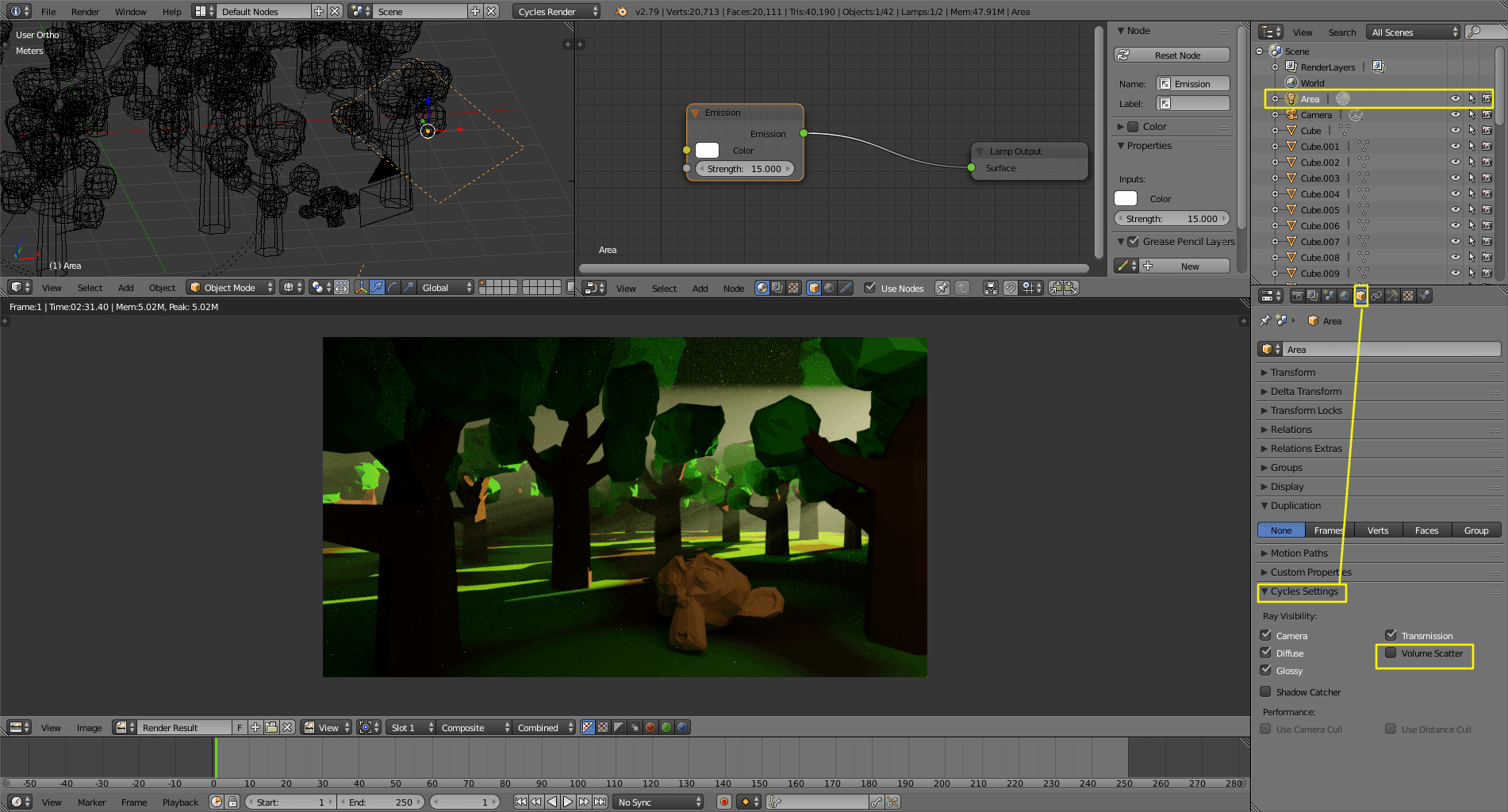The image size is (1508, 812).
Task: Click the End frame field
Action: (x=381, y=802)
